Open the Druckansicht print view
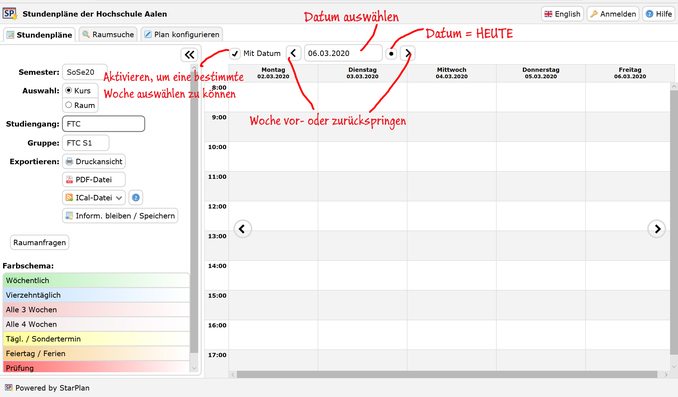Image resolution: width=678 pixels, height=397 pixels. pyautogui.click(x=94, y=161)
